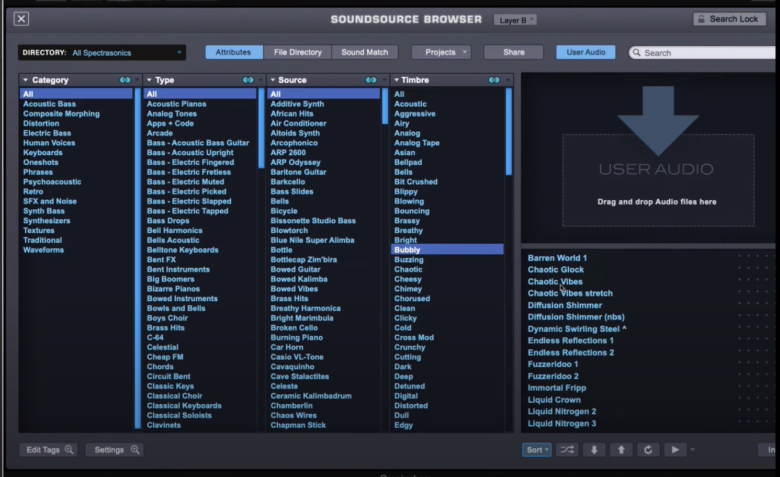Select the Diffusion Shimmer (nbs) result
This screenshot has width=780, height=477.
pyautogui.click(x=576, y=317)
